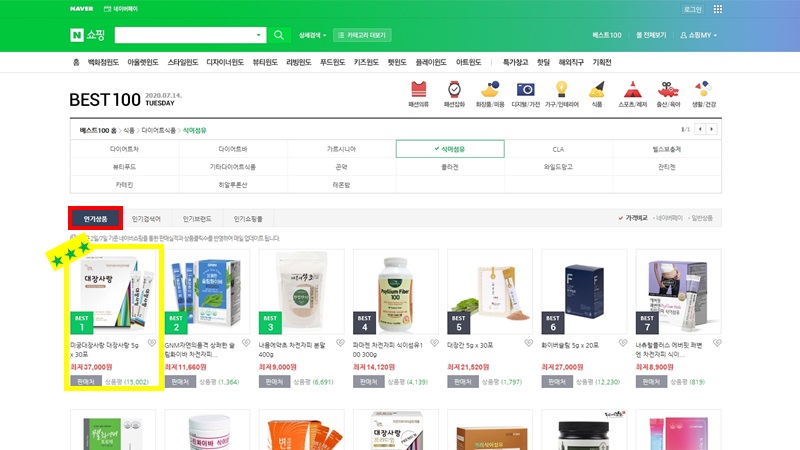
Task: Open the 패션잡화 watch icon
Action: click(454, 94)
